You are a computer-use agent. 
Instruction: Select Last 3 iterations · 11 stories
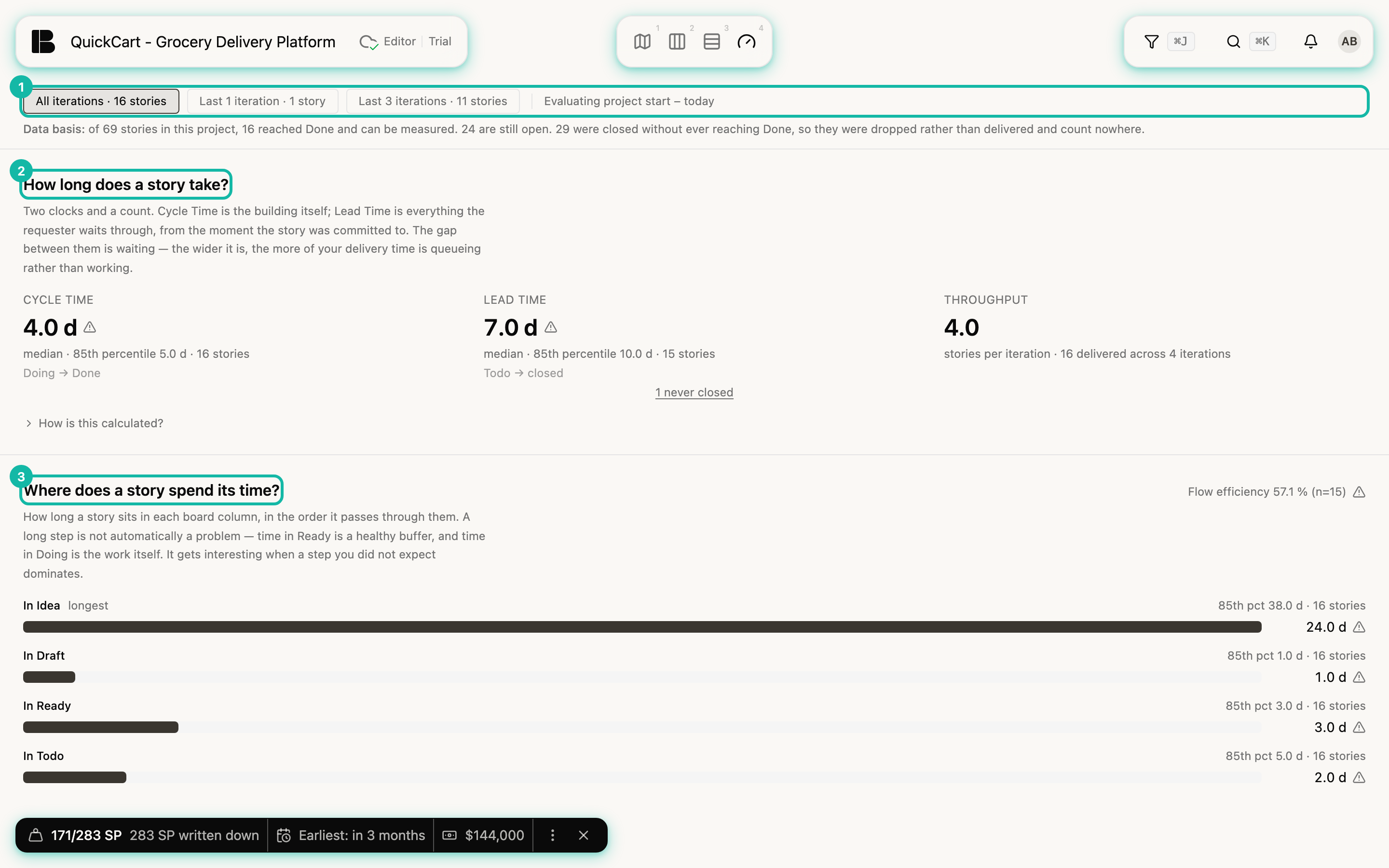[433, 101]
